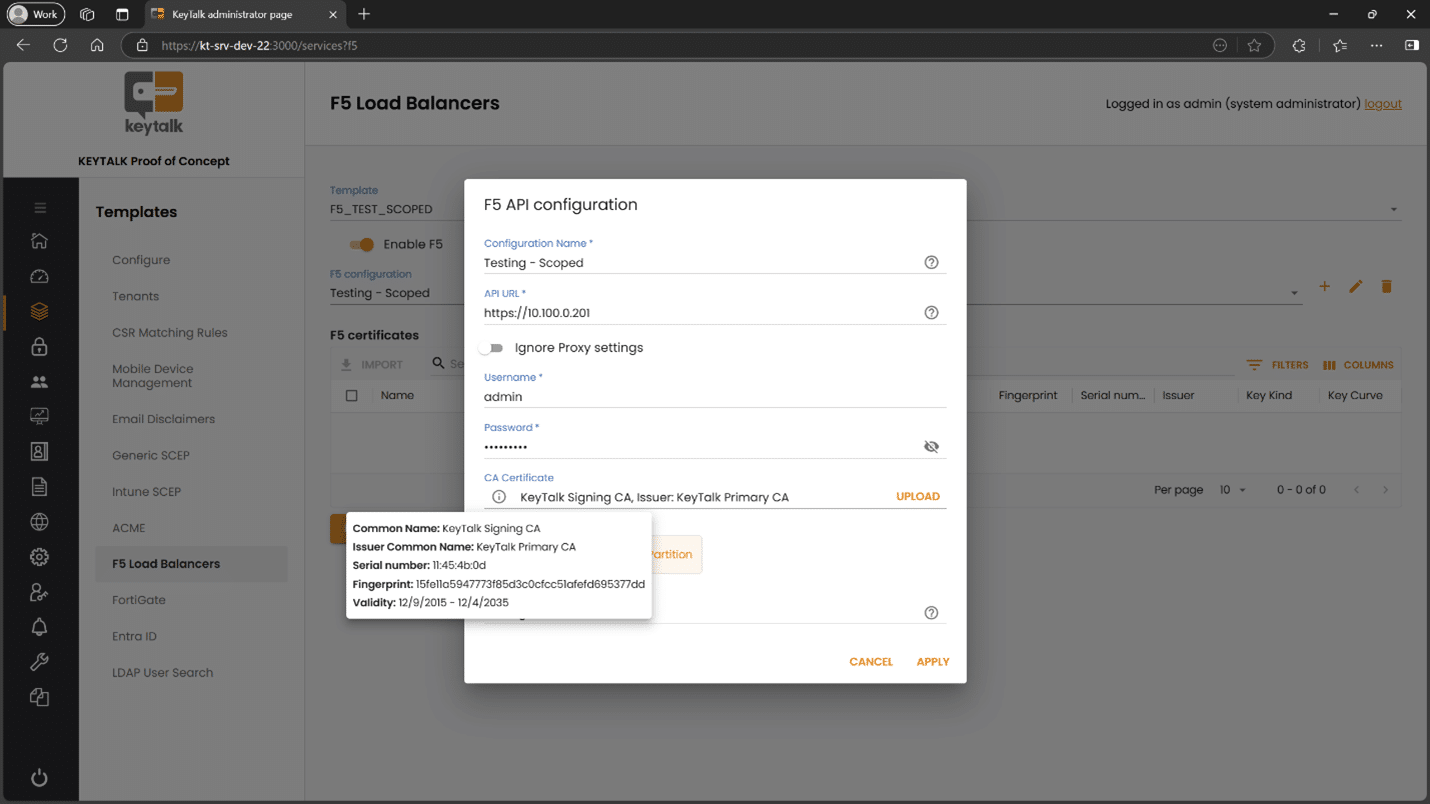
Task: Open the Per page rows dropdown
Action: [x=1233, y=490]
